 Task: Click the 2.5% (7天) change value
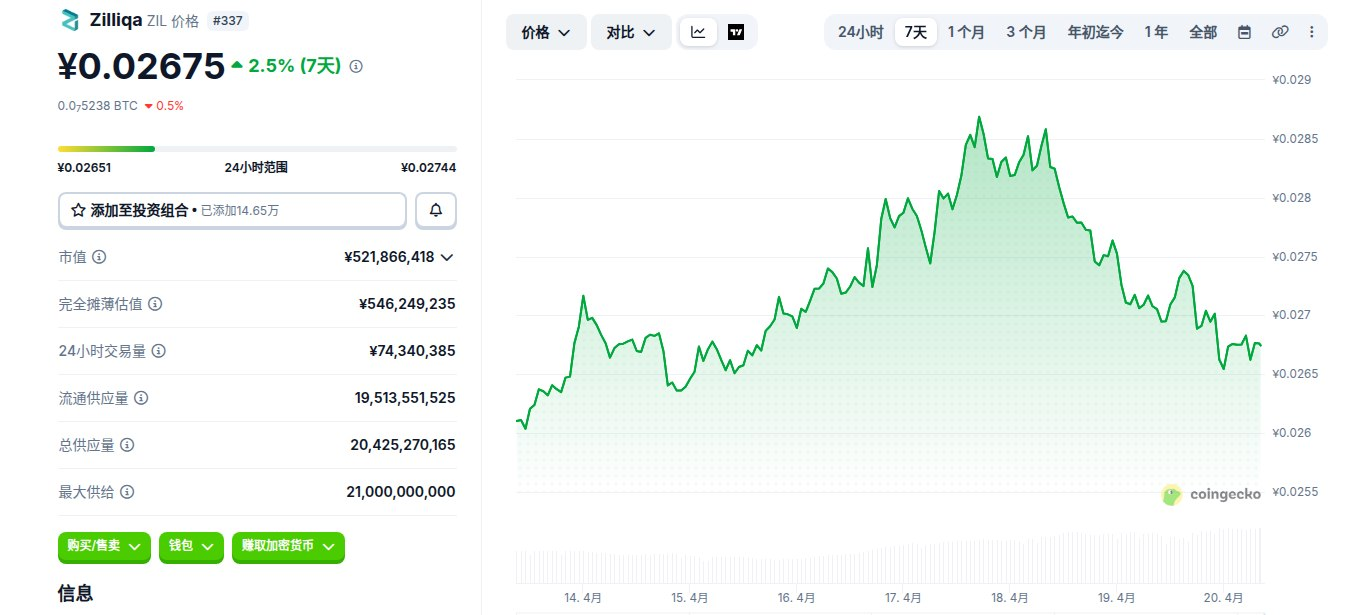(x=295, y=66)
